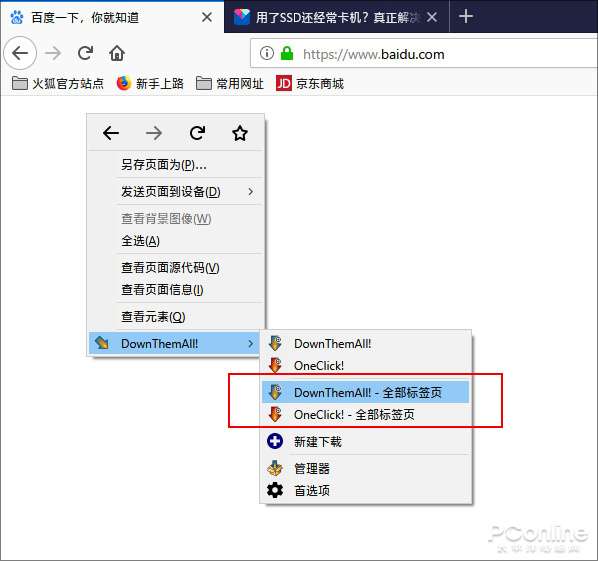
Task: Open the 常用网址 bookmark folder
Action: (x=230, y=83)
